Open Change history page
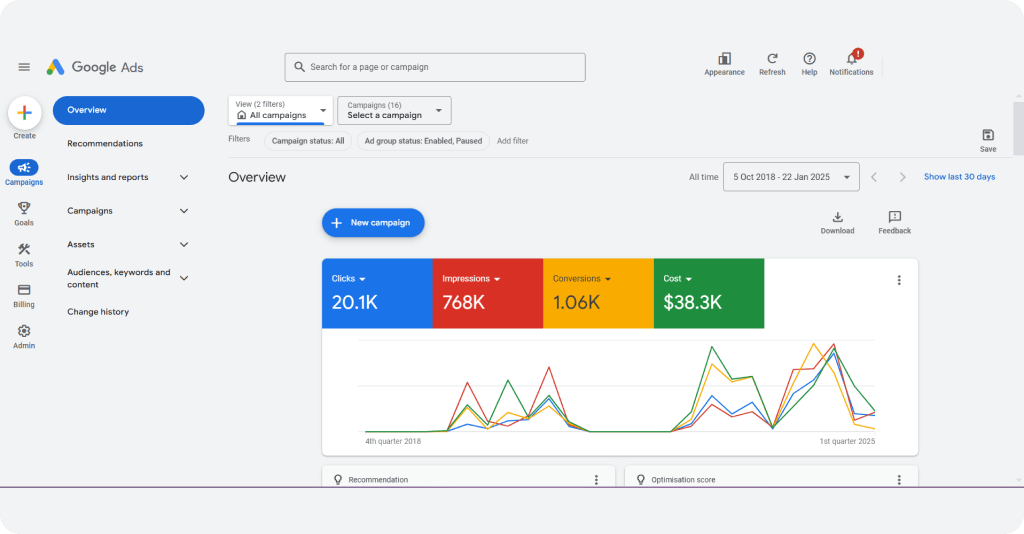This screenshot has width=1024, height=534. click(x=98, y=312)
